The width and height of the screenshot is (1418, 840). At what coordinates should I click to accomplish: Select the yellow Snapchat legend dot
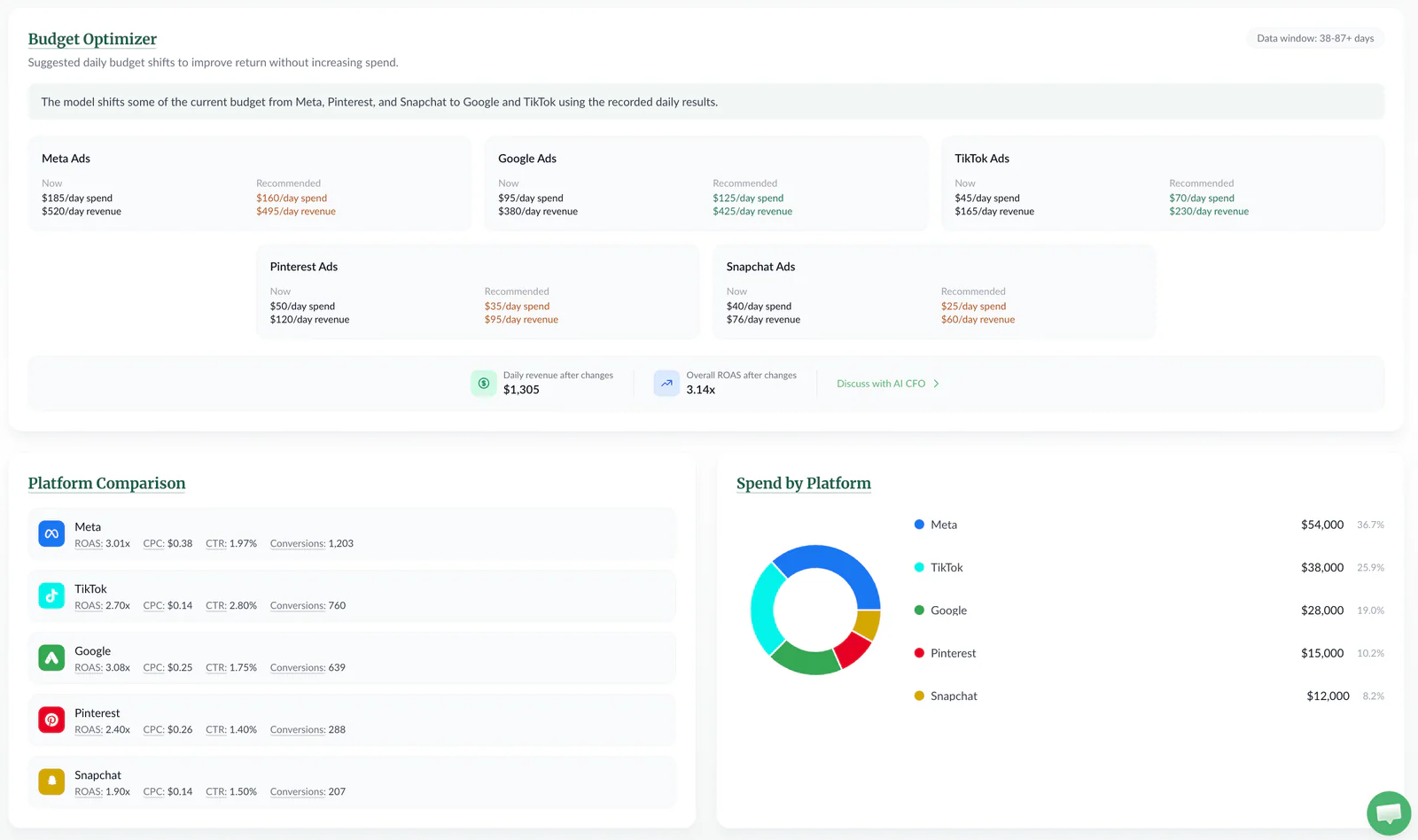[919, 696]
